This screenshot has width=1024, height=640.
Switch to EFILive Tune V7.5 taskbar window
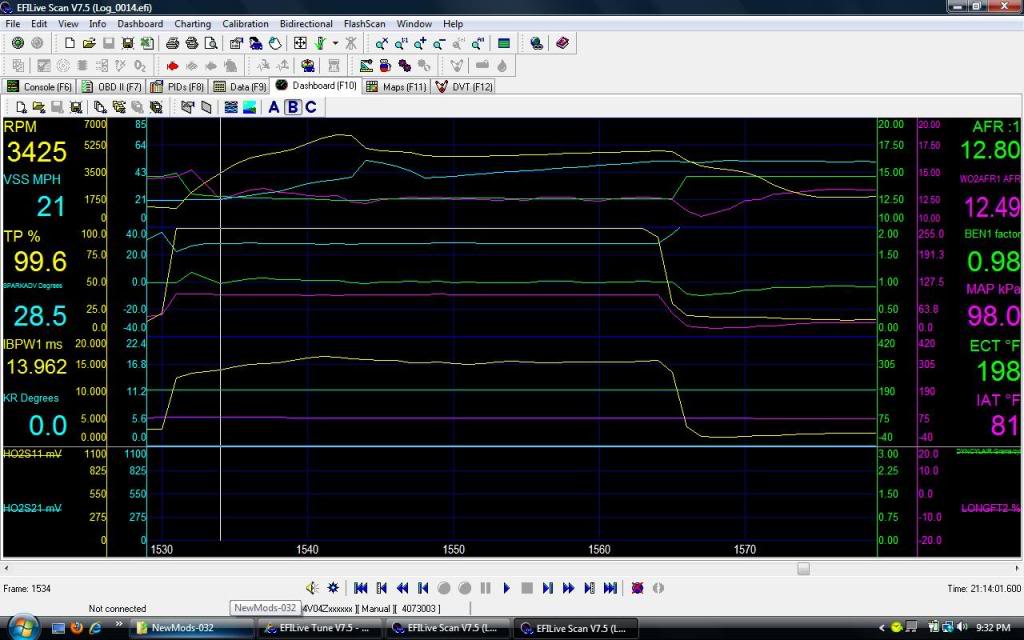pos(318,628)
